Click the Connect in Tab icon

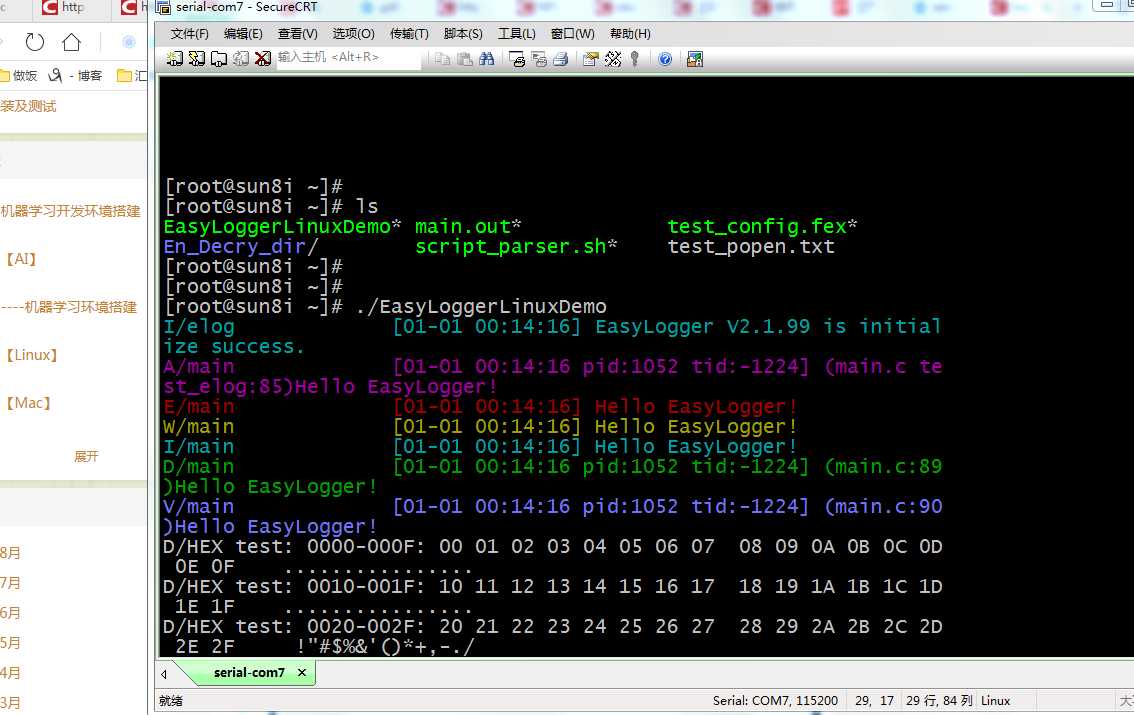tap(219, 59)
